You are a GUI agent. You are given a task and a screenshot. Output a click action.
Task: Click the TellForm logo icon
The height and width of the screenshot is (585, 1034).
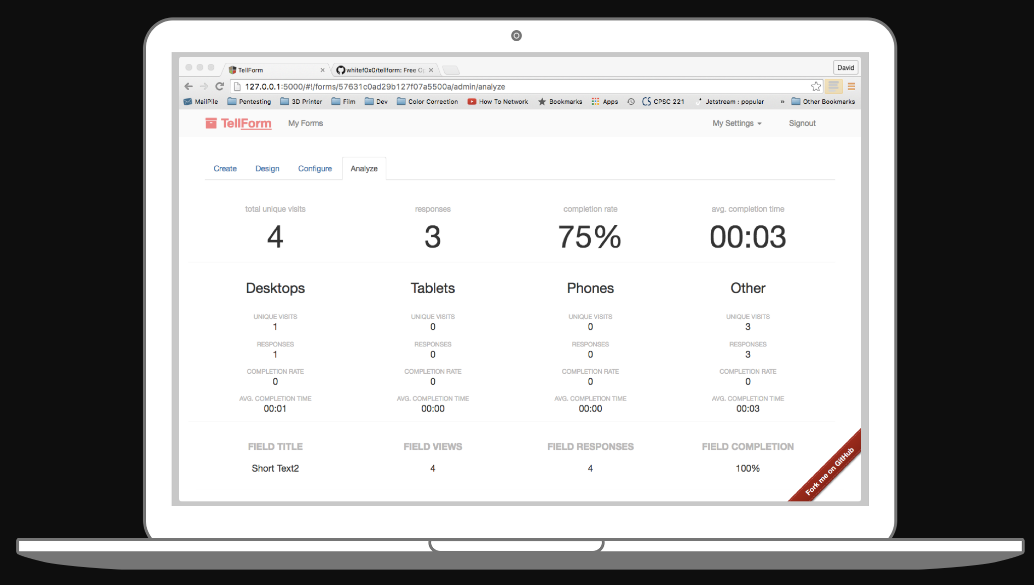pos(211,123)
